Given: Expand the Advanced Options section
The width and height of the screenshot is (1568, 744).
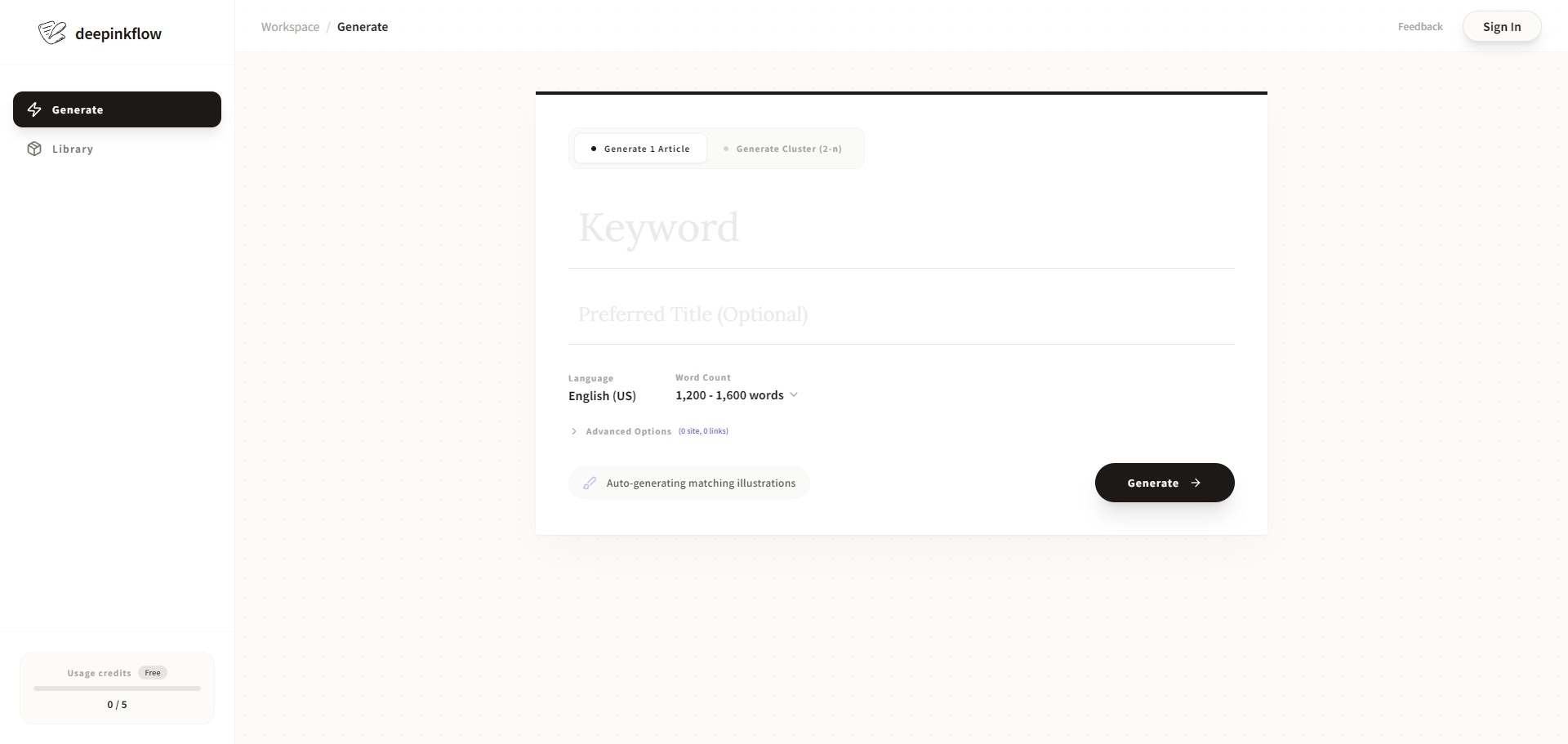Looking at the screenshot, I should click(627, 431).
